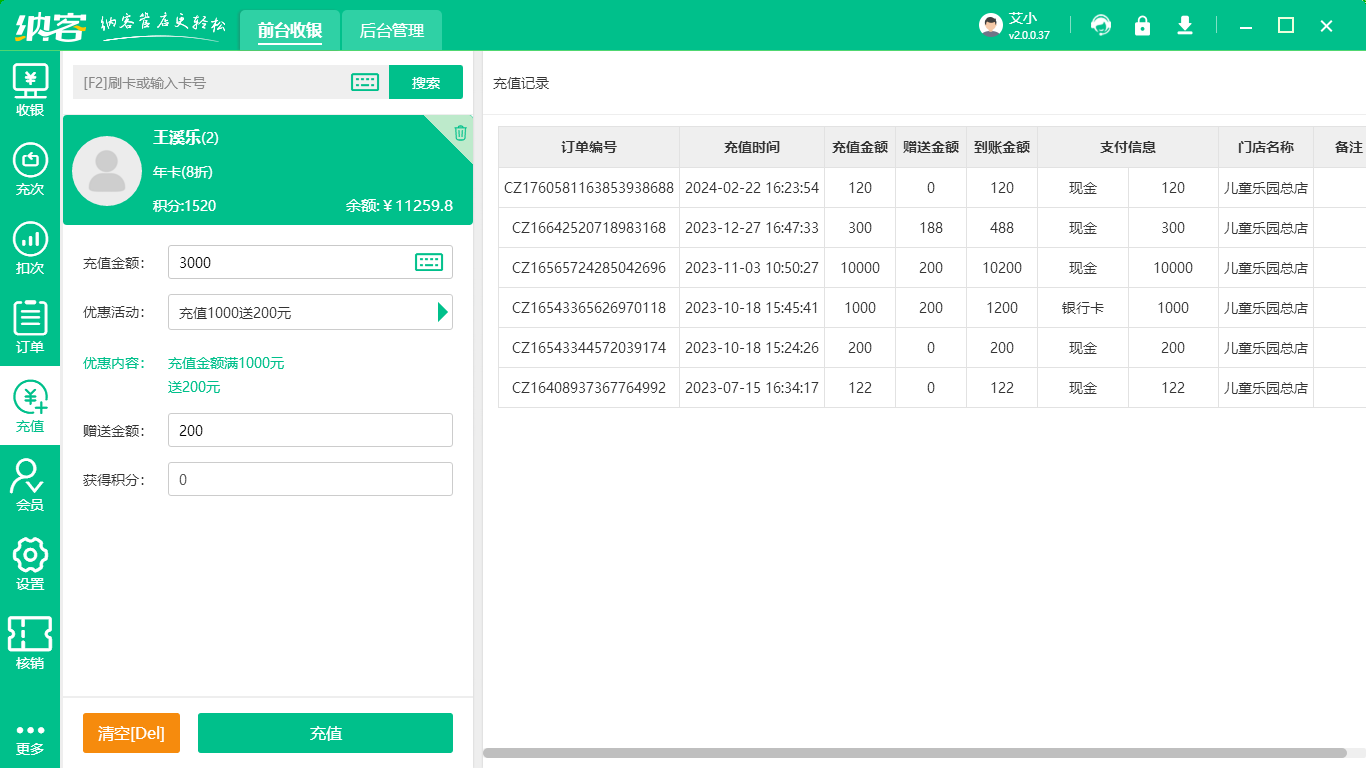Click the lock screen icon
1366x768 pixels.
point(1142,26)
